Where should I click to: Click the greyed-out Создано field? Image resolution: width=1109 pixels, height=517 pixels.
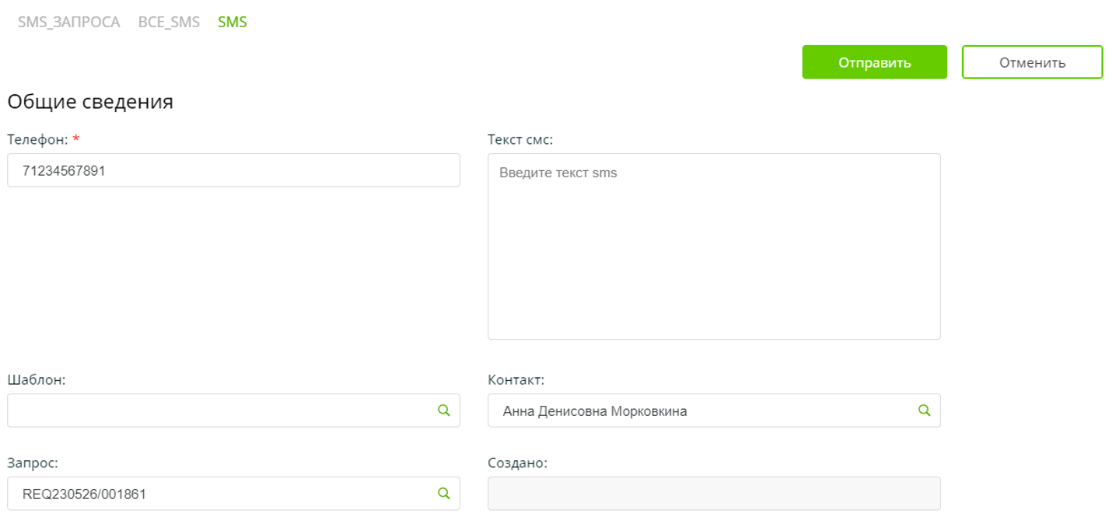(713, 494)
